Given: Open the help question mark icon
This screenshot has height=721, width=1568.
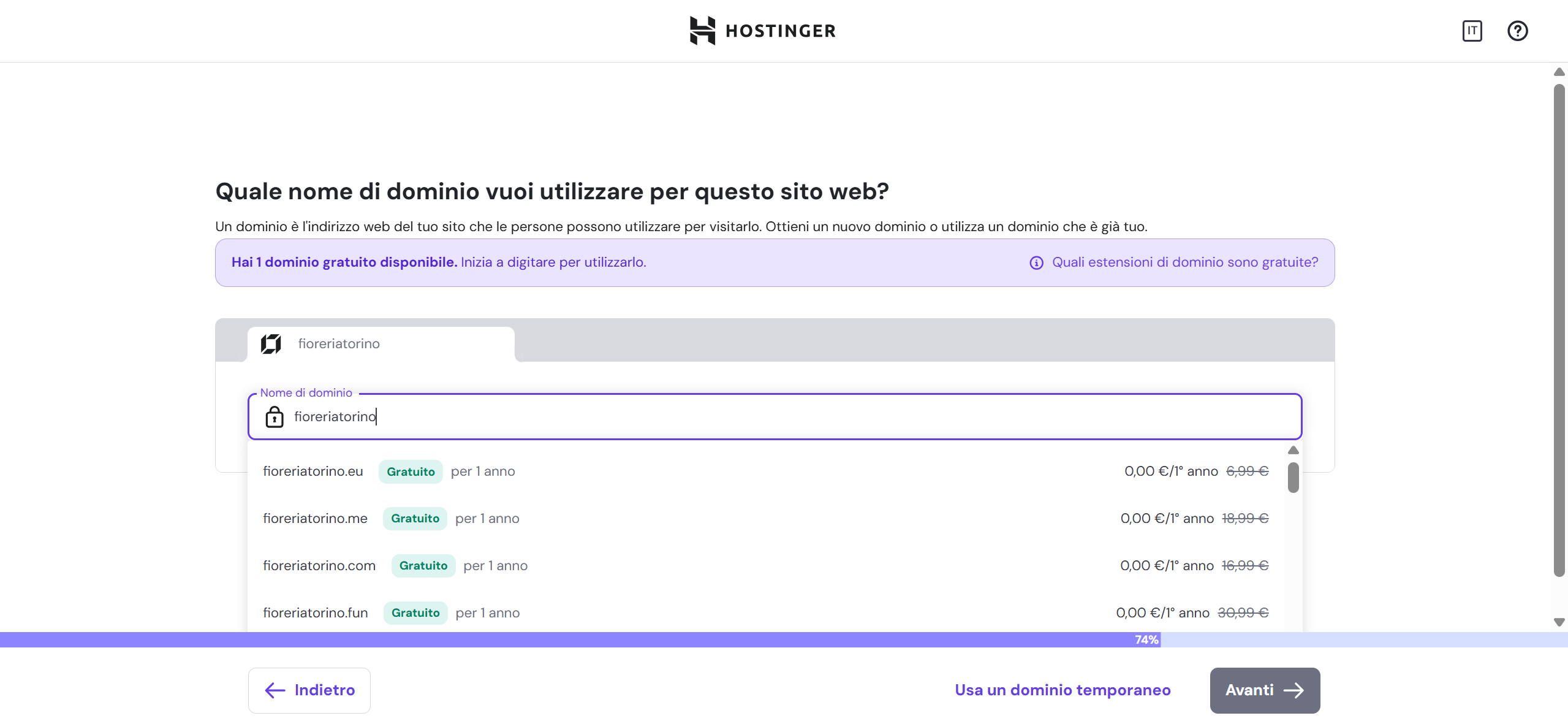Looking at the screenshot, I should pos(1517,31).
